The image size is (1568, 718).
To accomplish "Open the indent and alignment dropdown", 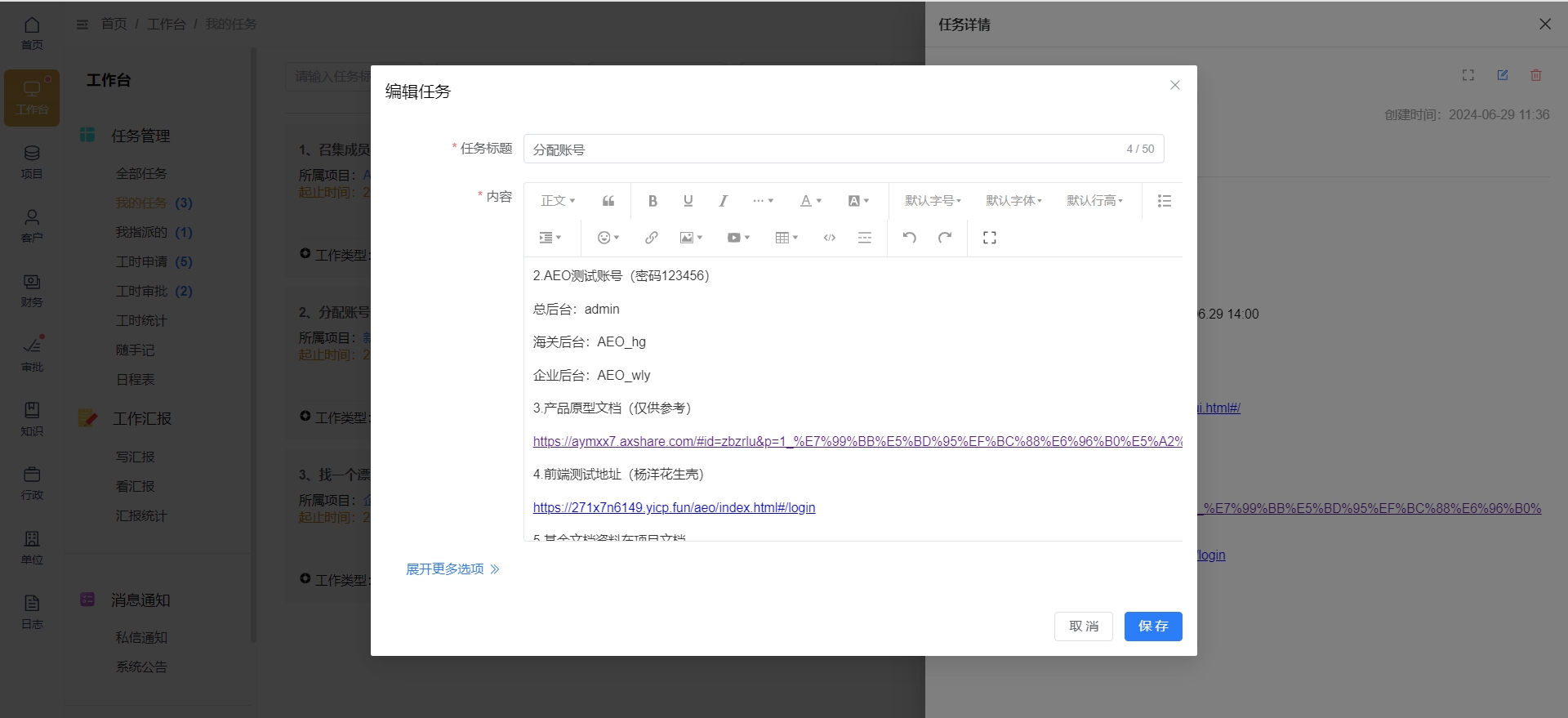I will point(550,238).
